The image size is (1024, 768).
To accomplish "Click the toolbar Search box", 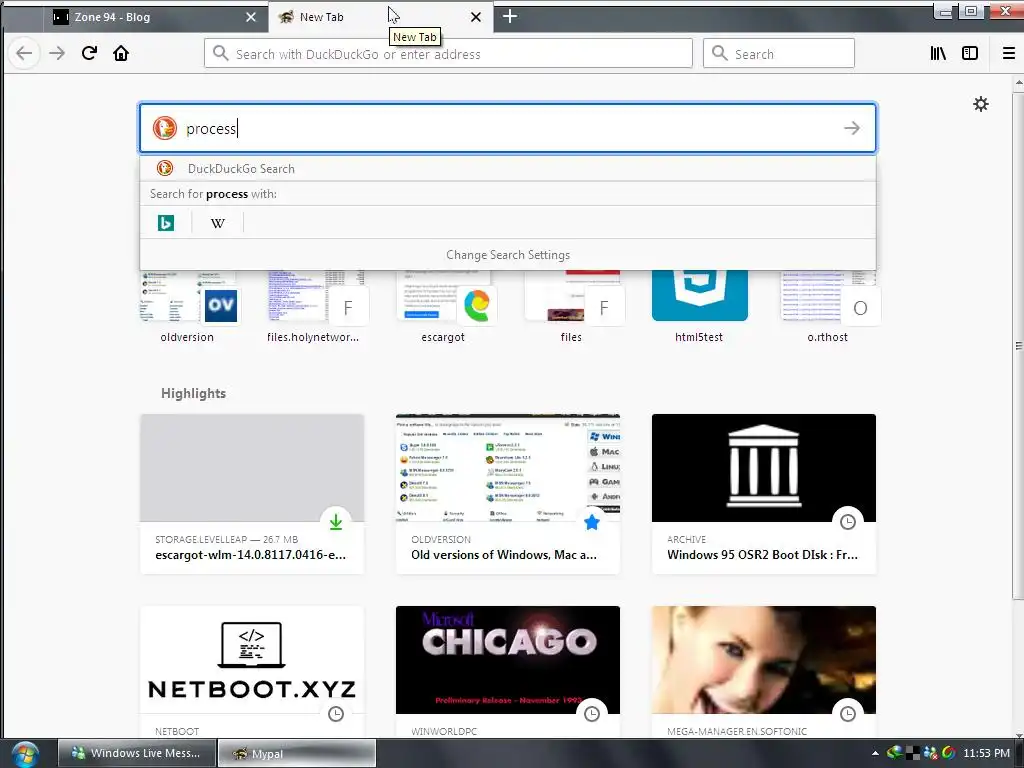I will pyautogui.click(x=778, y=54).
